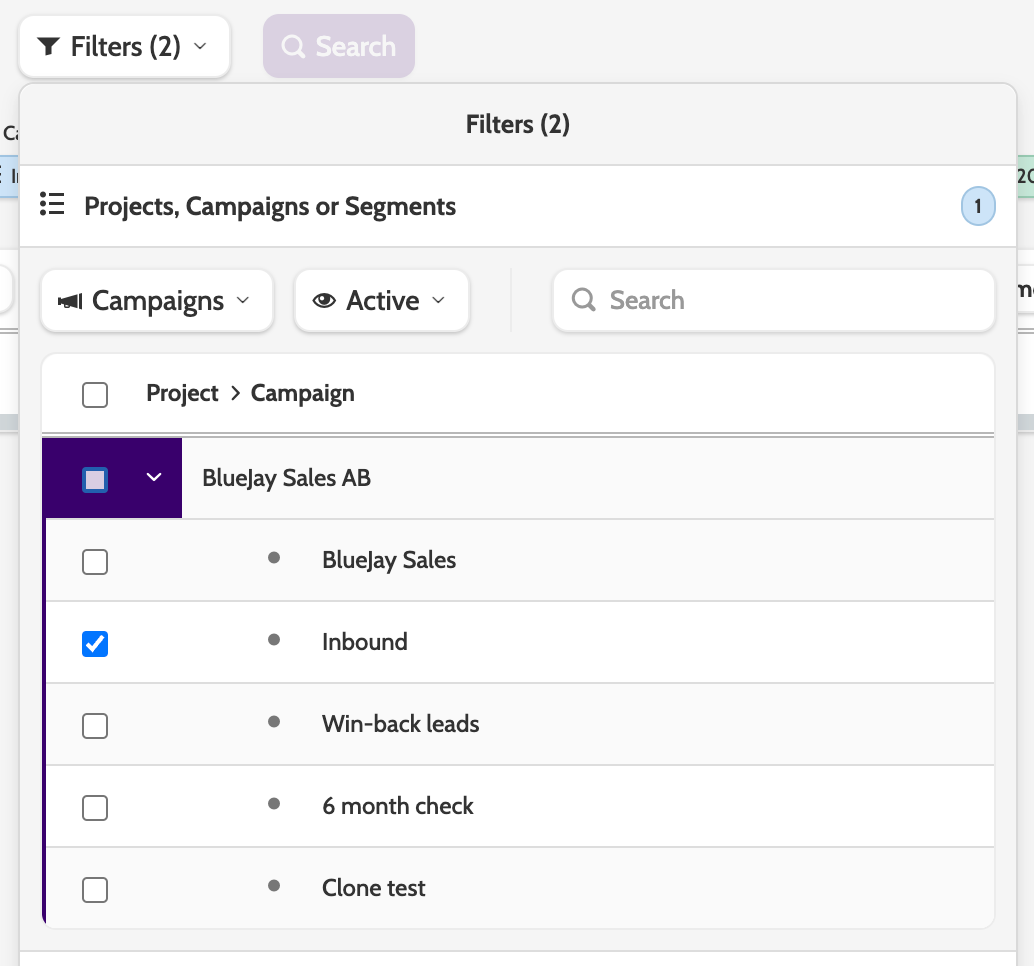Select all via Project > Campaign header checkbox
Viewport: 1034px width, 966px height.
pos(95,395)
